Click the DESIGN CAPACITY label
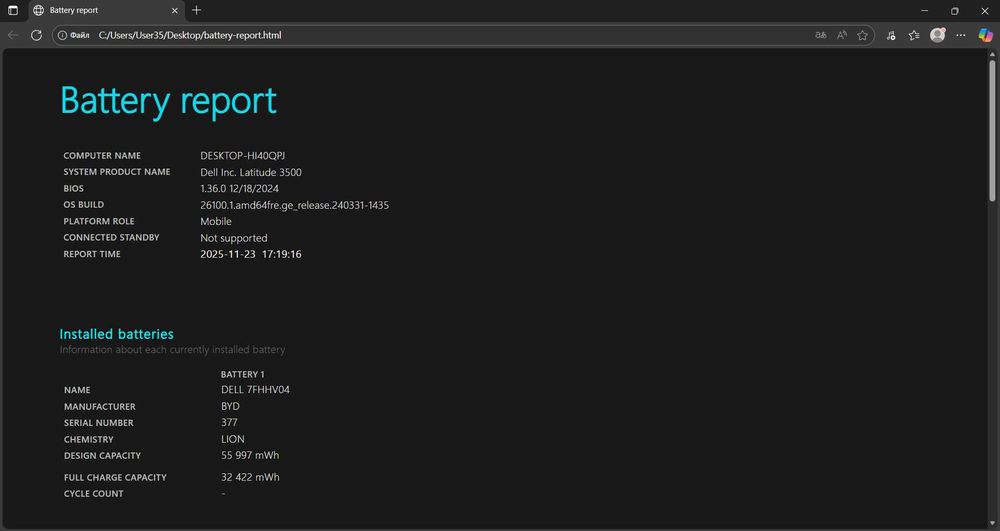1000x531 pixels. (x=102, y=456)
